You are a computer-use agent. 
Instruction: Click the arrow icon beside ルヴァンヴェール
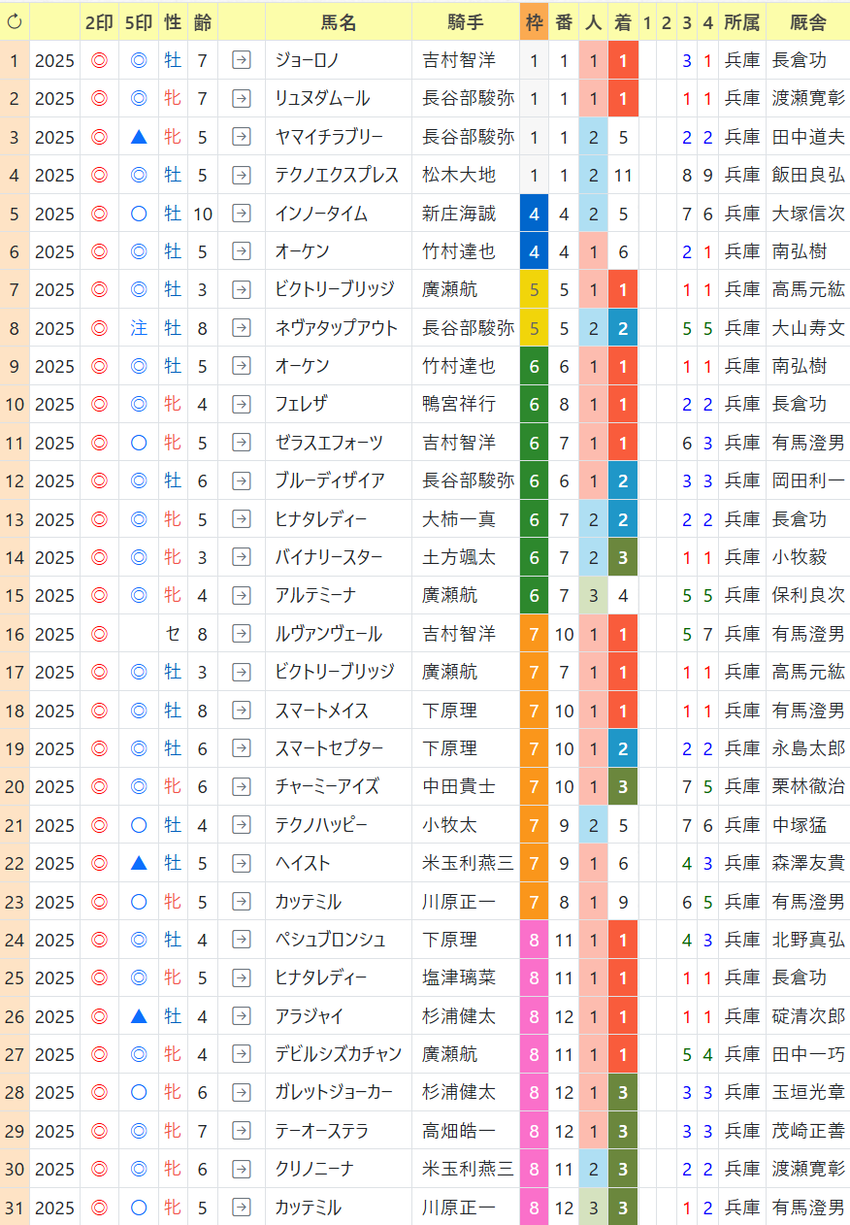[x=241, y=634]
